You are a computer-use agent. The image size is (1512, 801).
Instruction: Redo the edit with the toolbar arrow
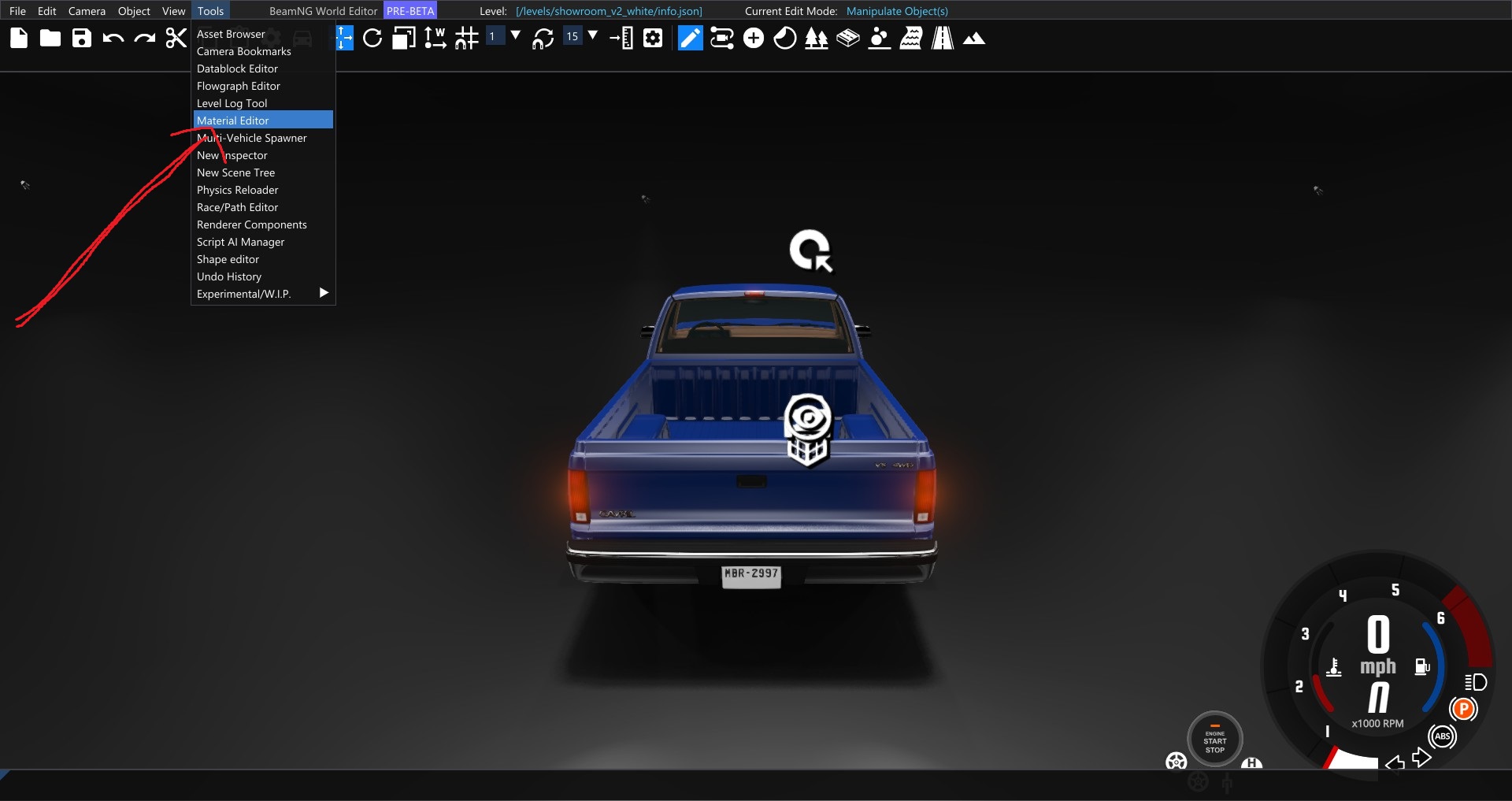tap(145, 38)
